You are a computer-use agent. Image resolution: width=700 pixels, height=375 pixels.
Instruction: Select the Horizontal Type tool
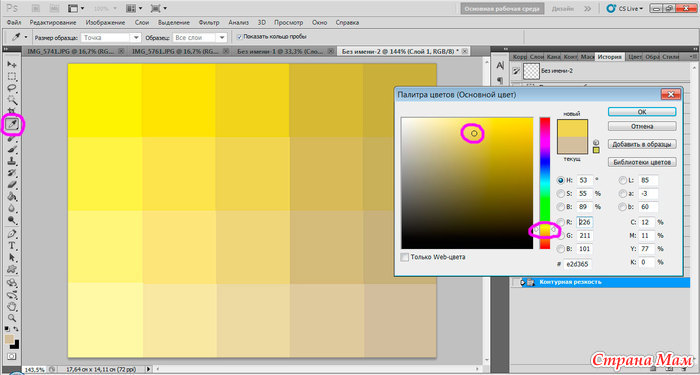tap(12, 246)
